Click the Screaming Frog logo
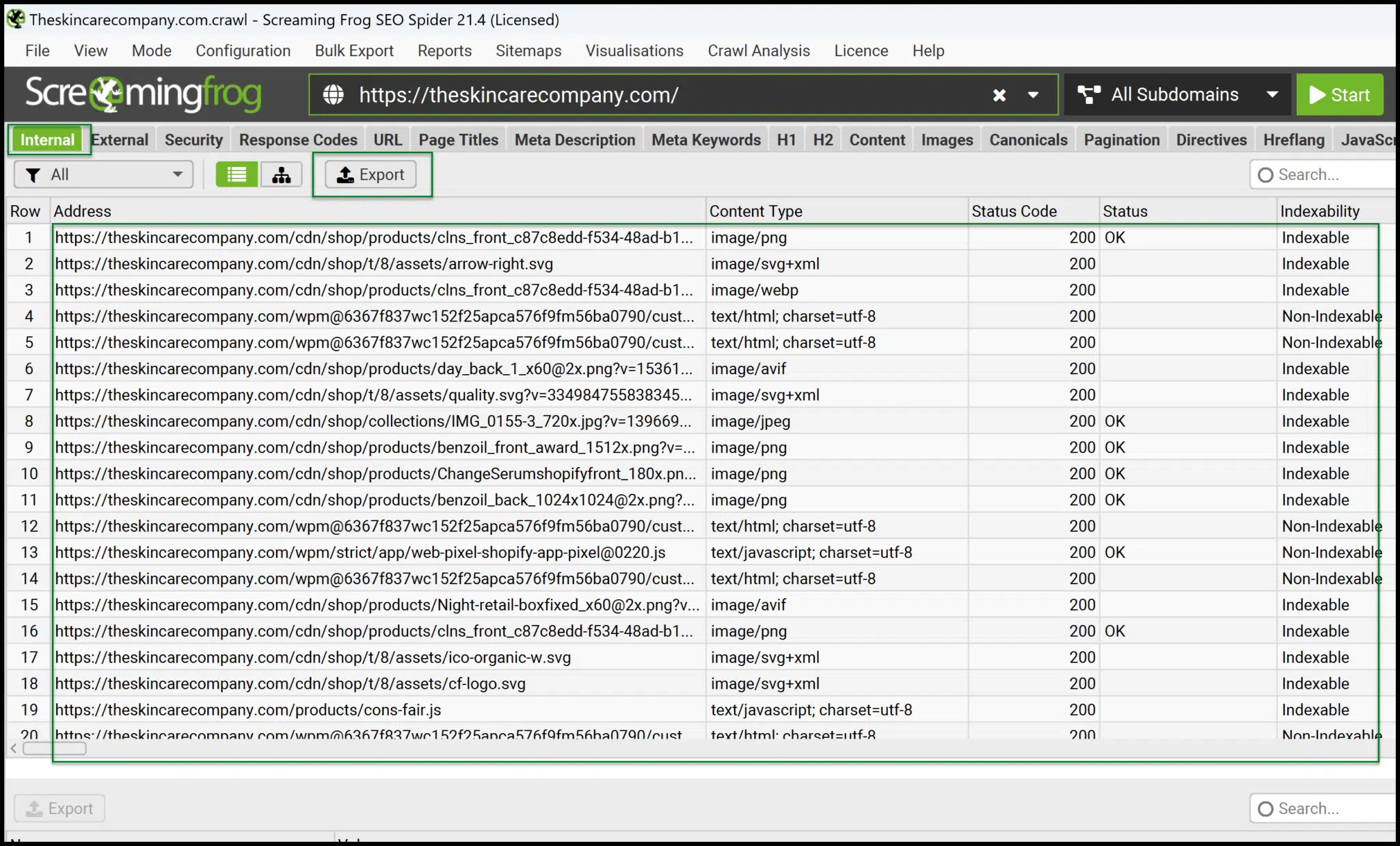This screenshot has height=846, width=1400. 144,94
